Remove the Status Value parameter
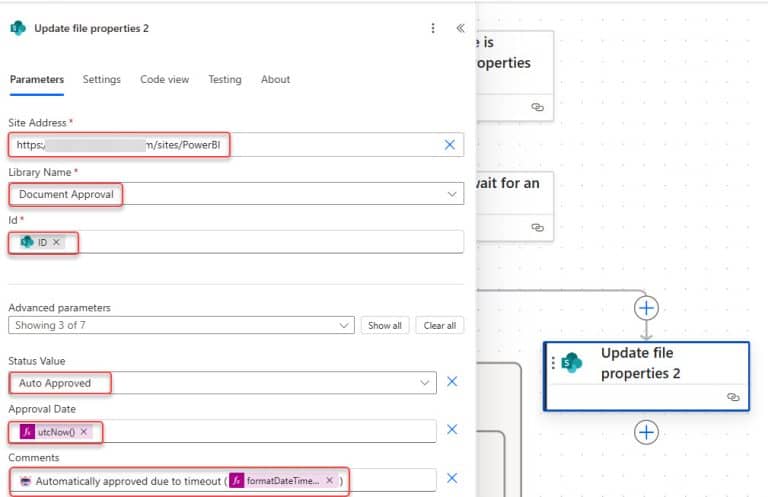The height and width of the screenshot is (497, 768). [x=452, y=381]
